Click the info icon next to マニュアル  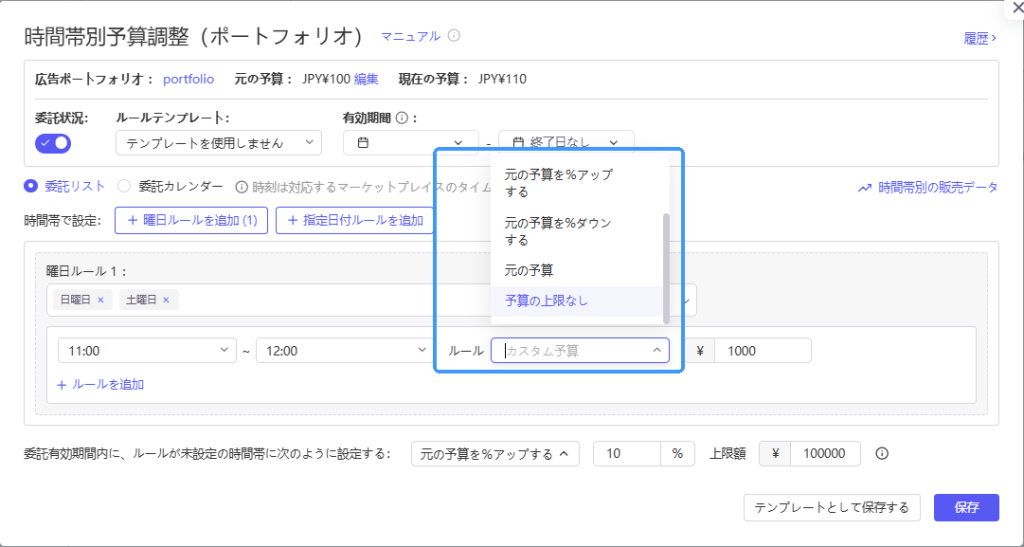pyautogui.click(x=454, y=35)
